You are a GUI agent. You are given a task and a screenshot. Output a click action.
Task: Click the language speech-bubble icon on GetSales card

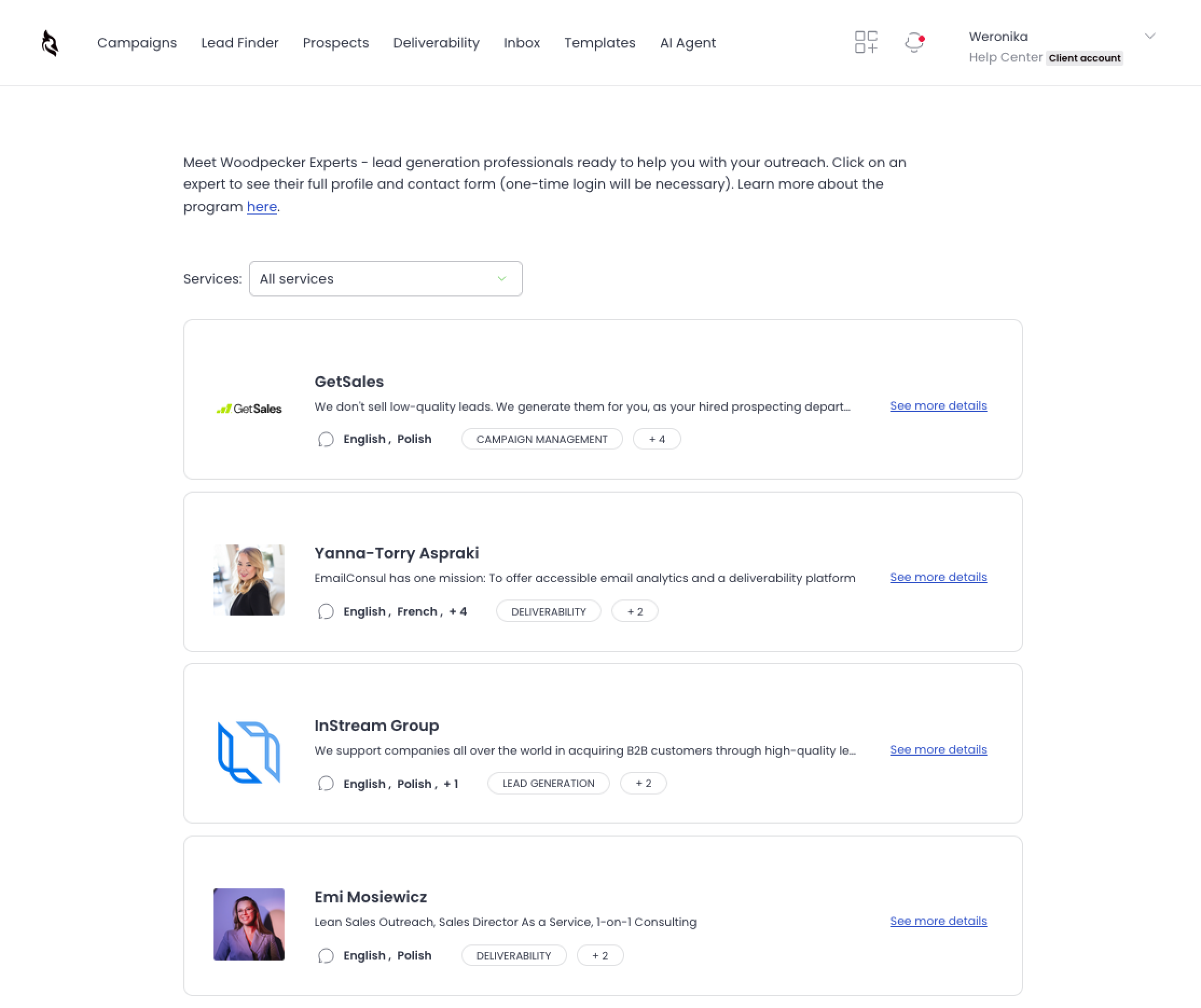(x=326, y=439)
